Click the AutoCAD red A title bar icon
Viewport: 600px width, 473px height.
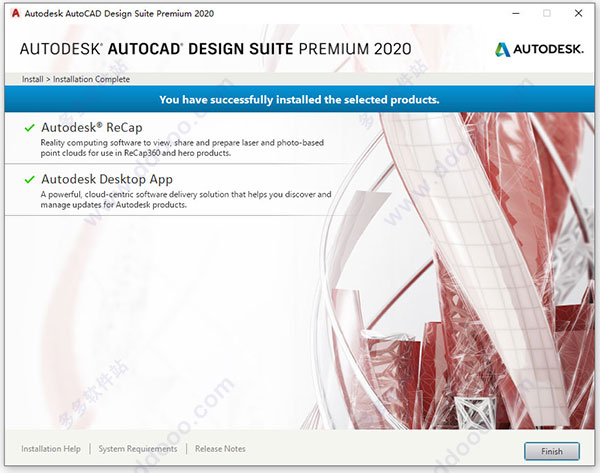(15, 13)
